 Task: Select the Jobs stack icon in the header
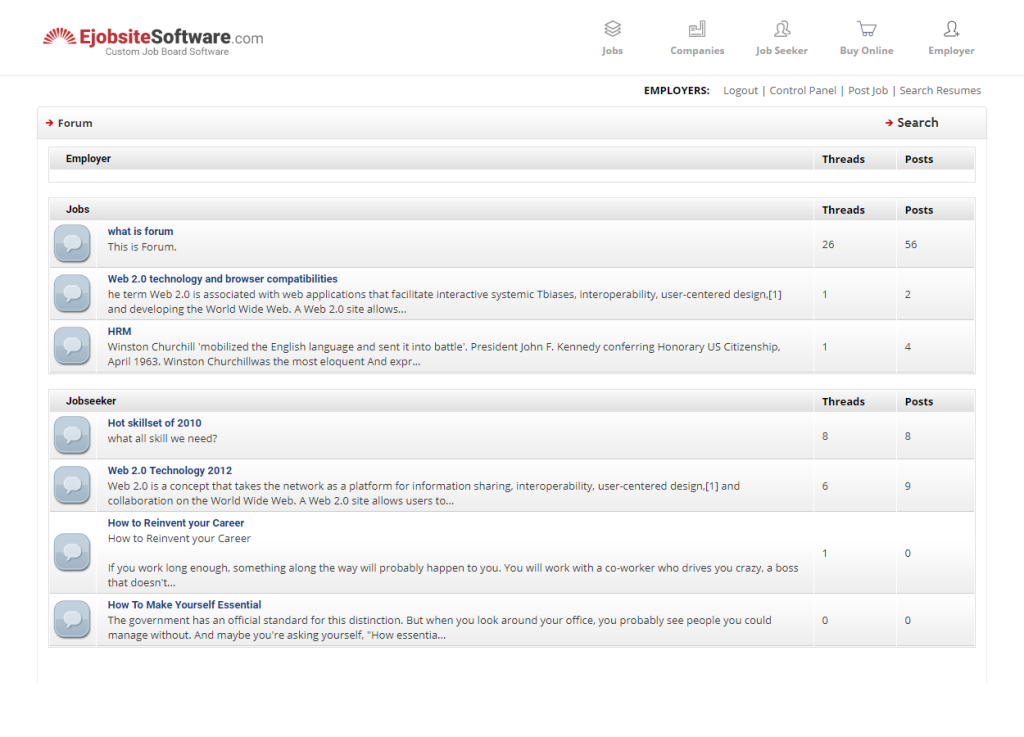612,29
